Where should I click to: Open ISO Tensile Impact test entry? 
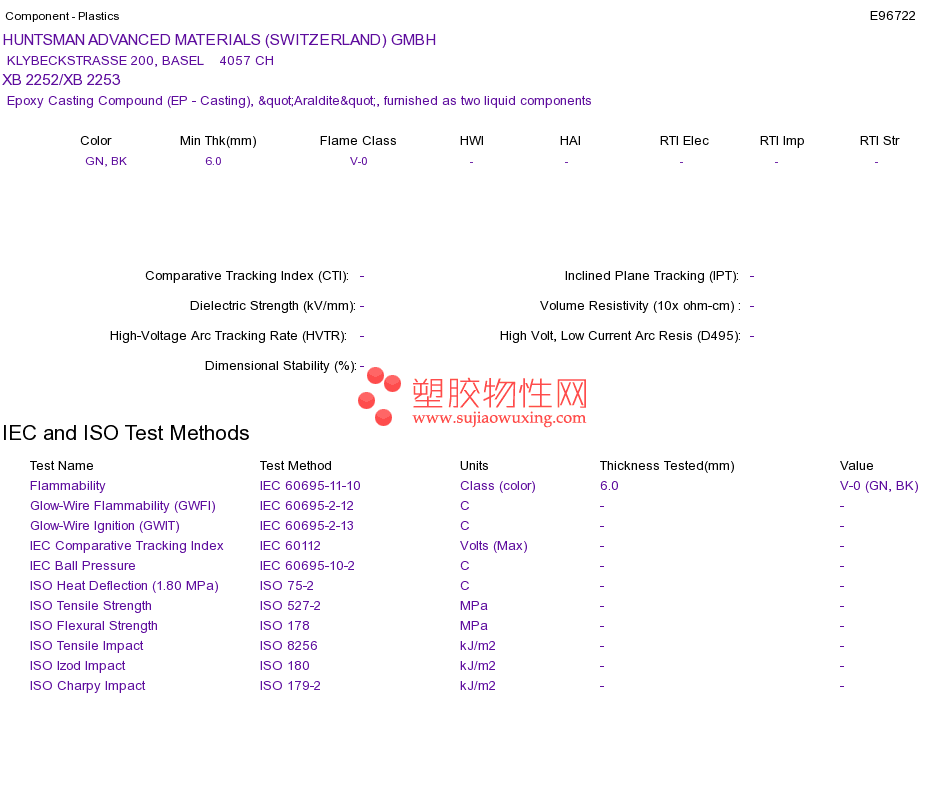(87, 646)
